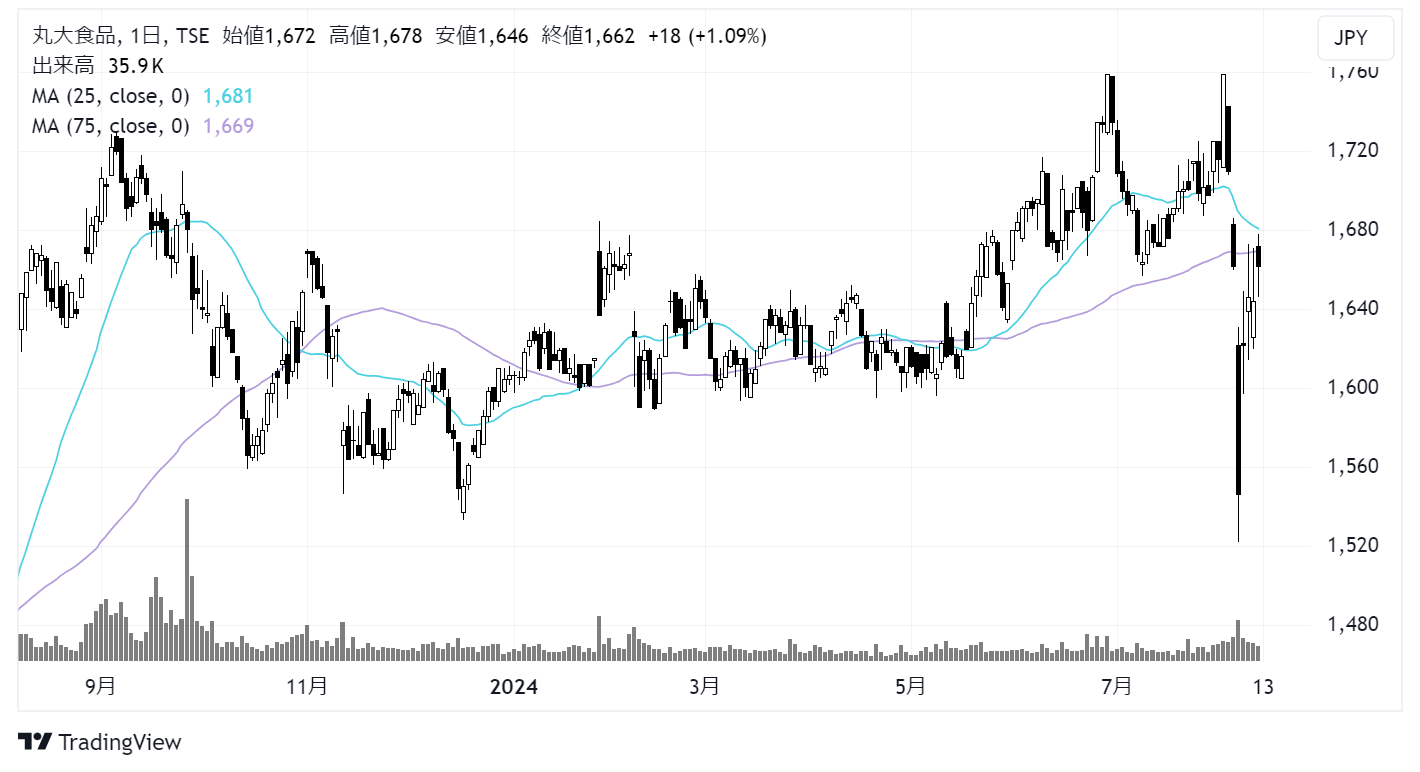Open the JPY currency selector
The image size is (1420, 772).
pos(1355,40)
